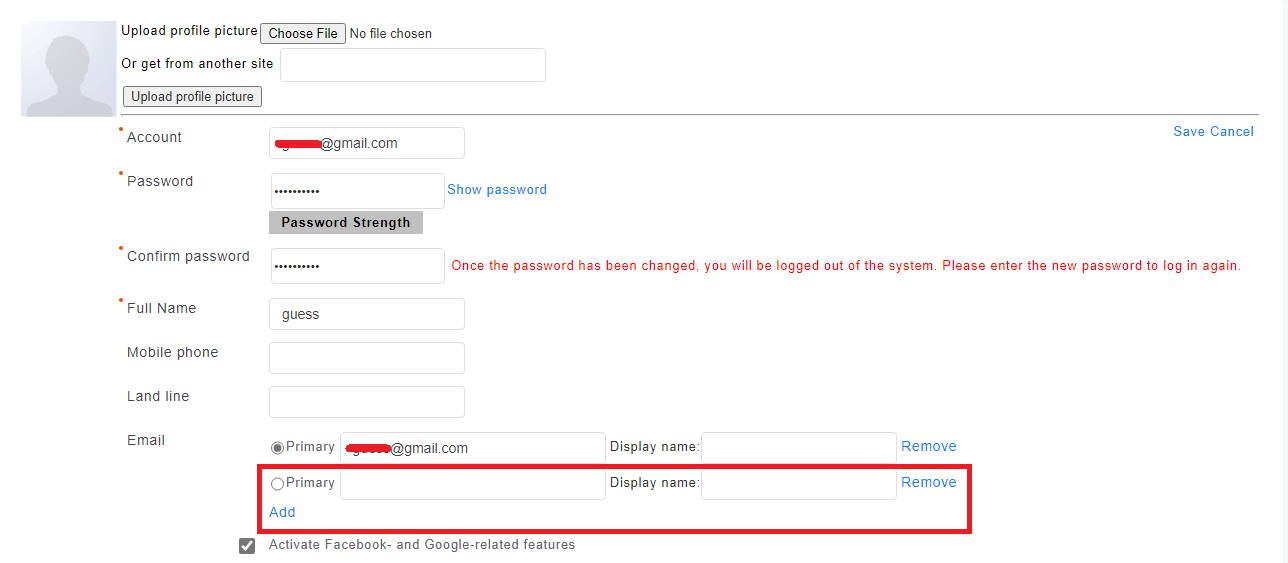Click the Full Name field containing 'guess'
1288x563 pixels.
[367, 314]
